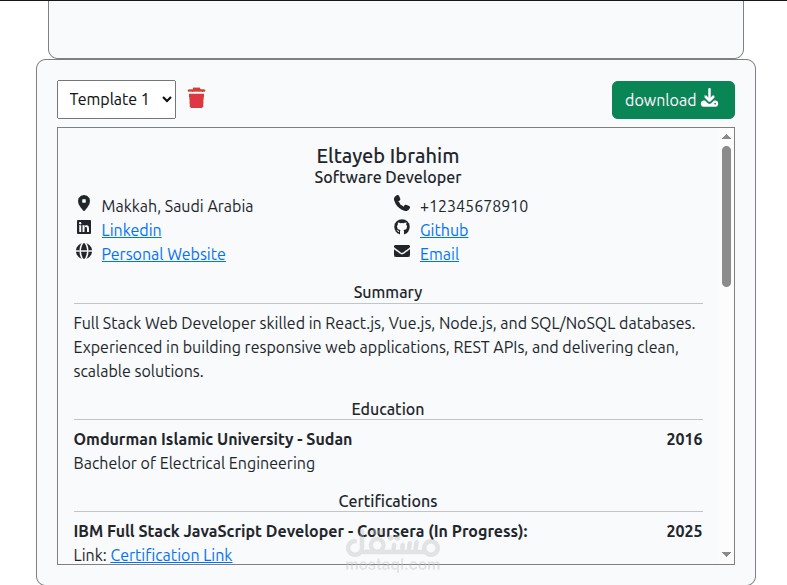Click the location pin icon
This screenshot has height=585, width=787.
click(83, 204)
